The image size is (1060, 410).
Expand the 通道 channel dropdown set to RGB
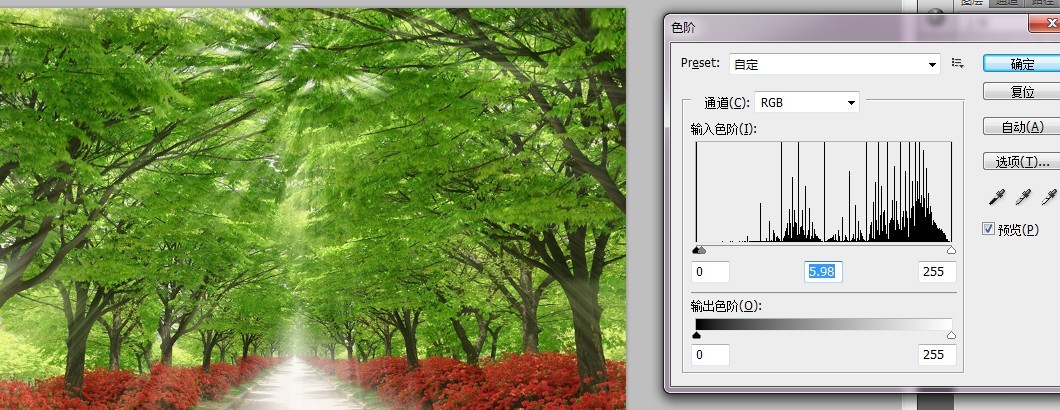(x=806, y=102)
